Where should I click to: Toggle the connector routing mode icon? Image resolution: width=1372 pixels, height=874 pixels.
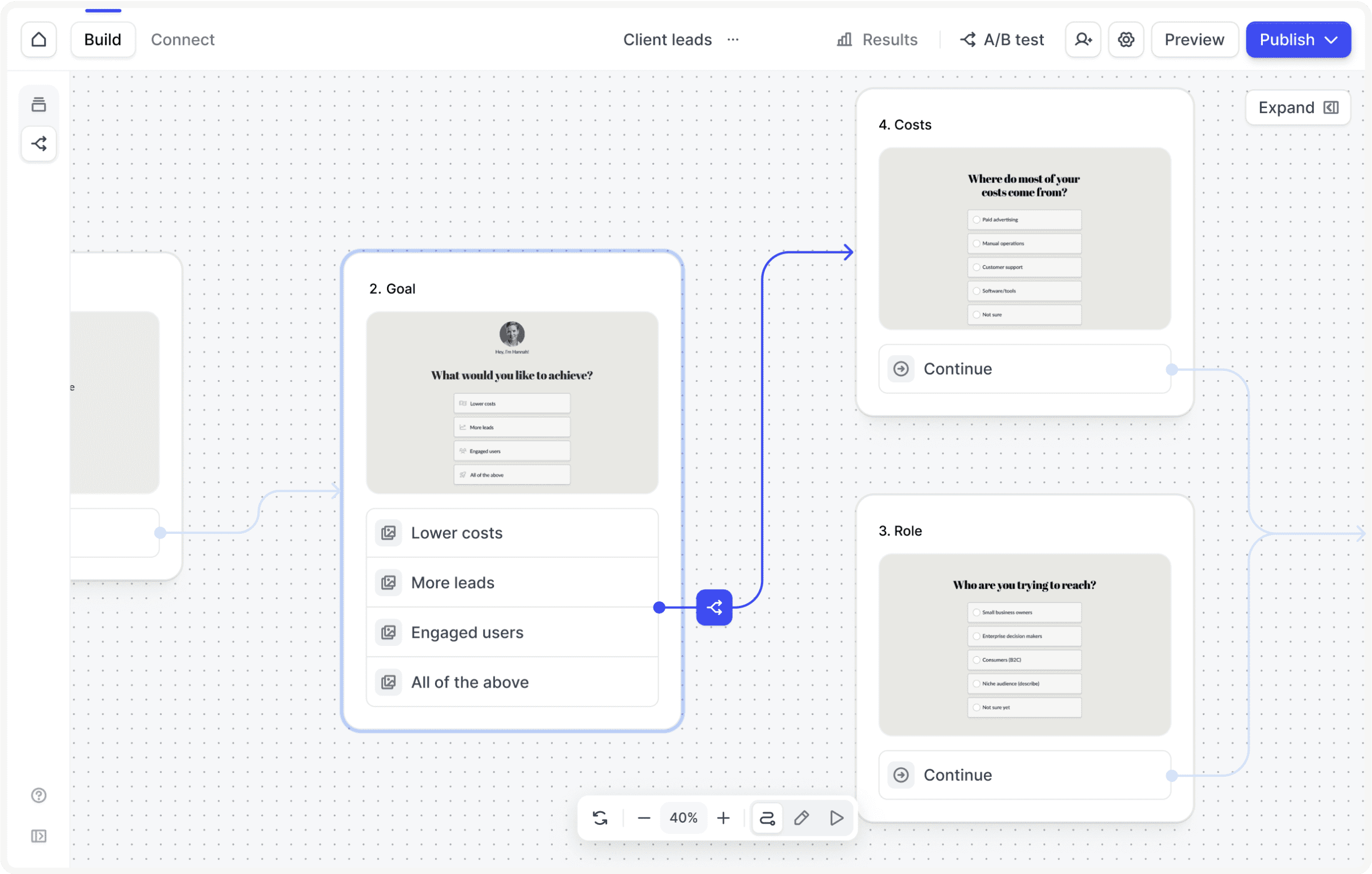point(767,818)
